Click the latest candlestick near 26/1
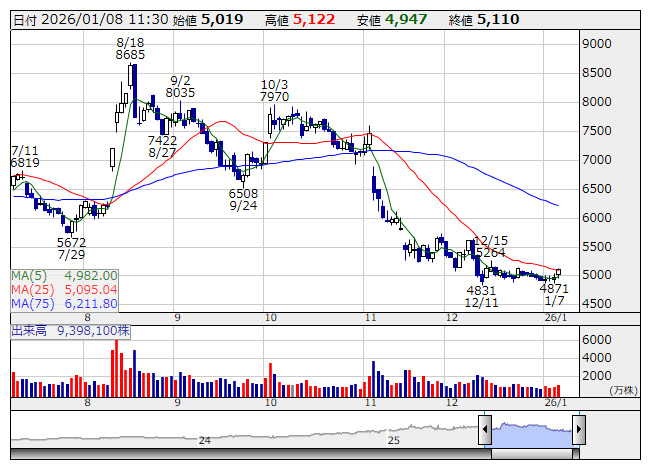The width and height of the screenshot is (653, 470). point(558,272)
